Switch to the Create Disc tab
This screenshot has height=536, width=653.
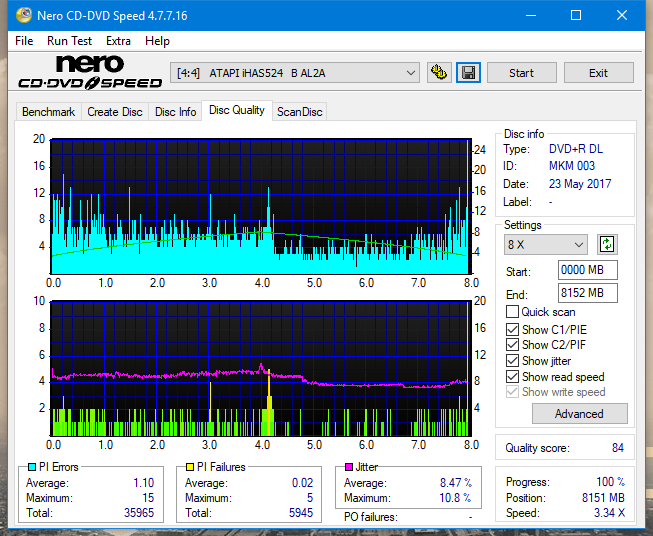tap(115, 112)
